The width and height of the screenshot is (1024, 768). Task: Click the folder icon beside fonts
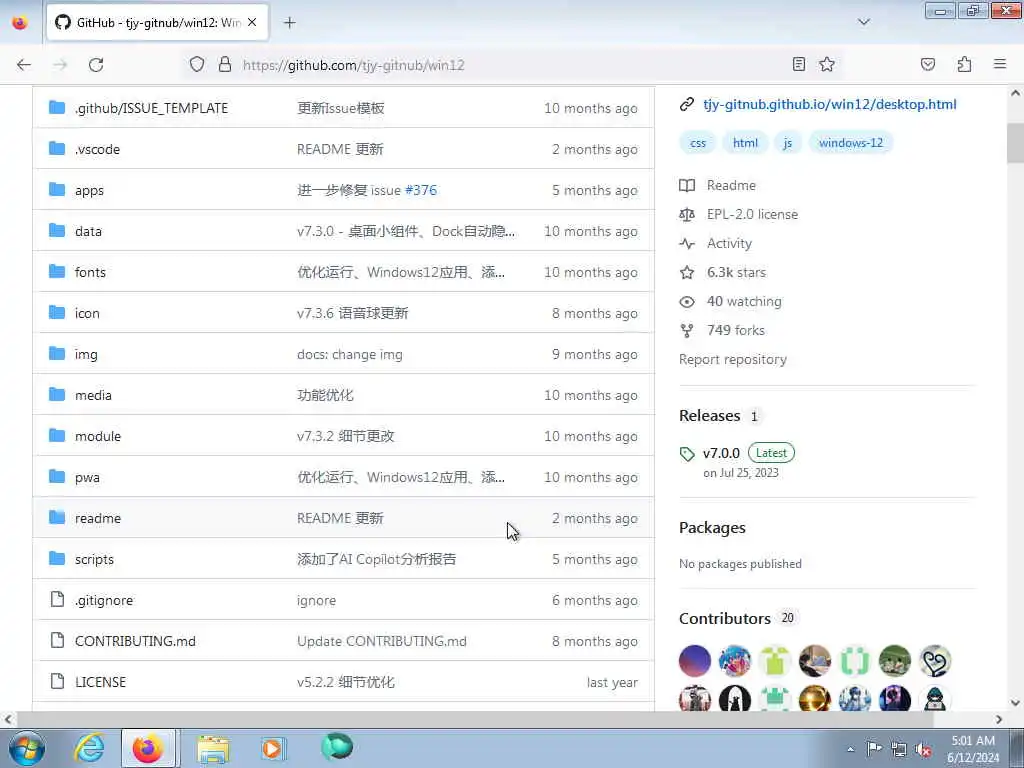[57, 272]
